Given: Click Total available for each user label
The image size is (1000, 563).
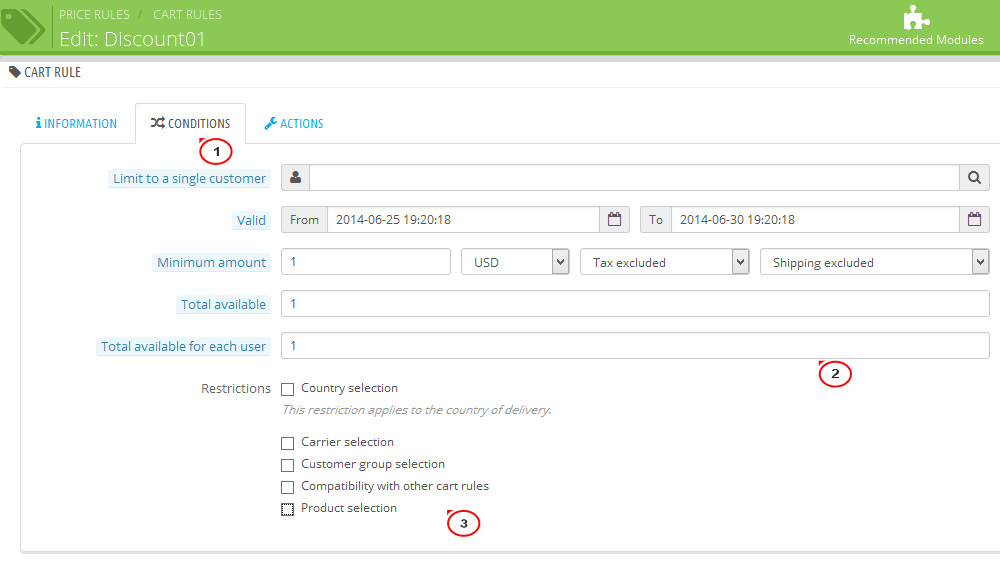Looking at the screenshot, I should coord(183,346).
